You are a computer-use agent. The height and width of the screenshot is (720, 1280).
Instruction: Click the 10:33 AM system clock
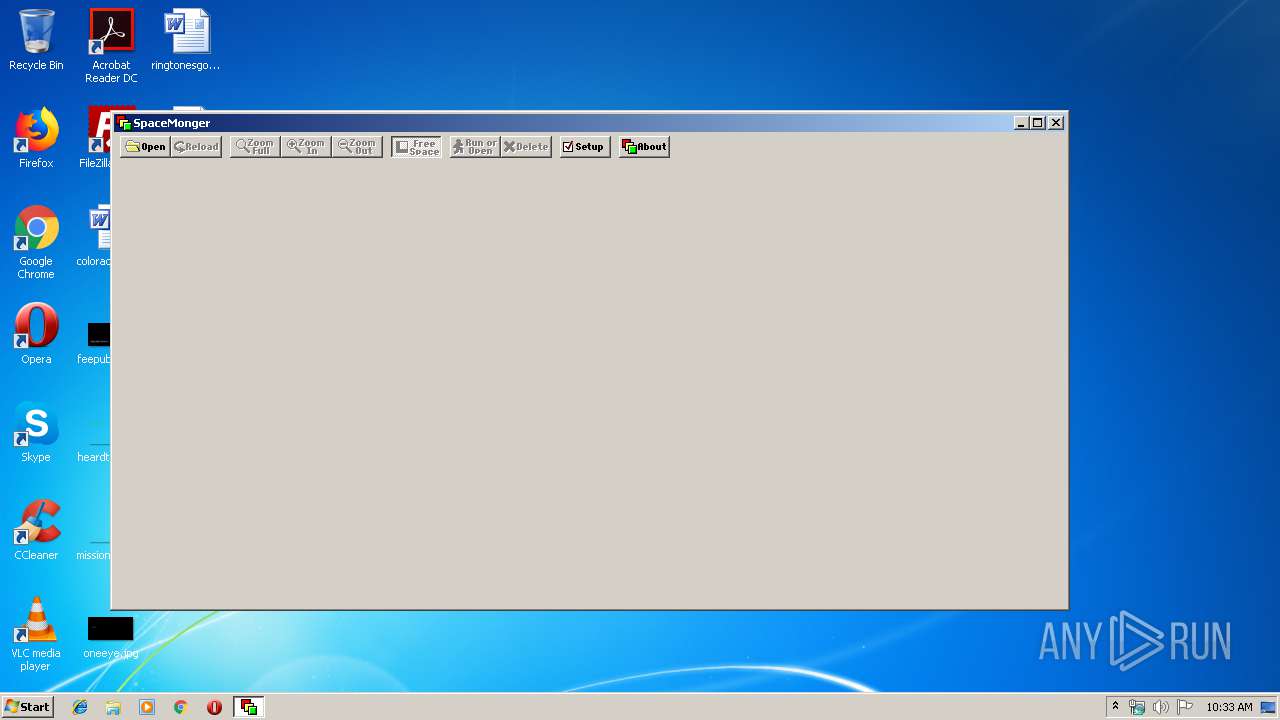[x=1229, y=707]
